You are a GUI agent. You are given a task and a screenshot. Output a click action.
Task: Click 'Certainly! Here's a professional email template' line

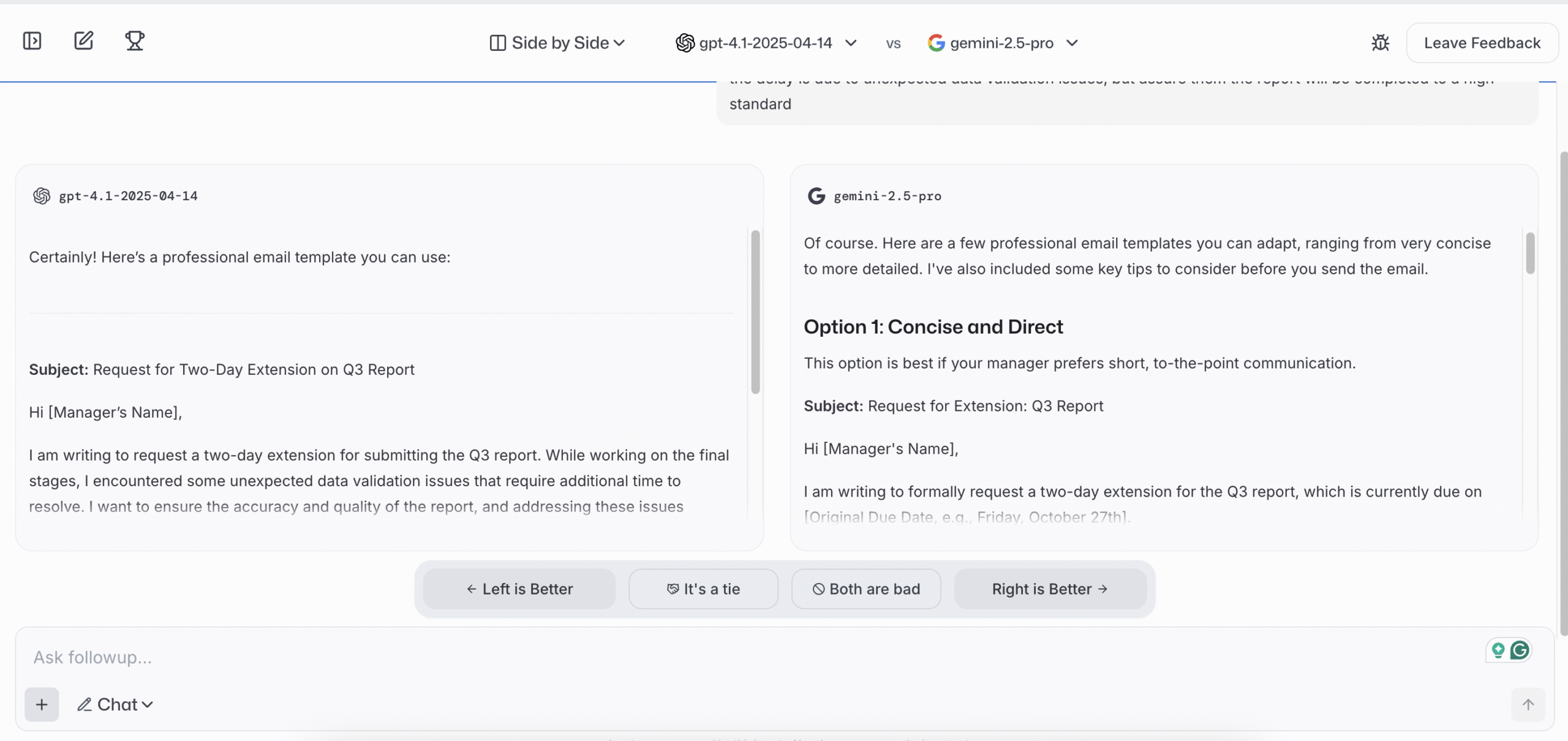[239, 257]
